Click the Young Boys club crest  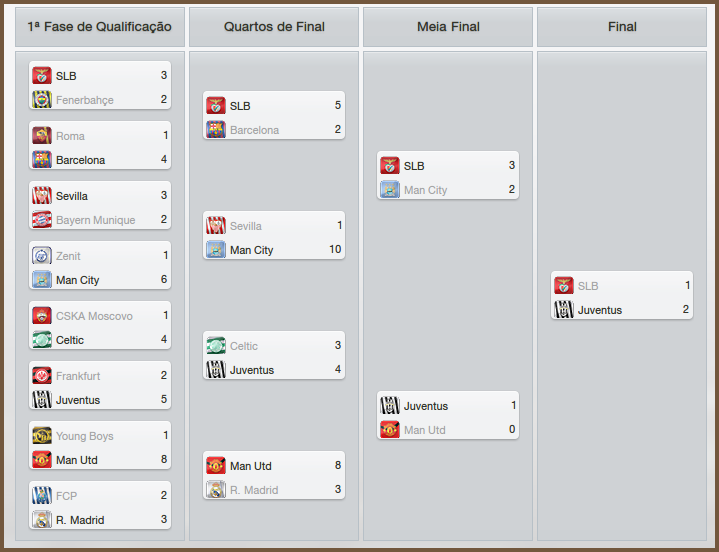pyautogui.click(x=41, y=436)
